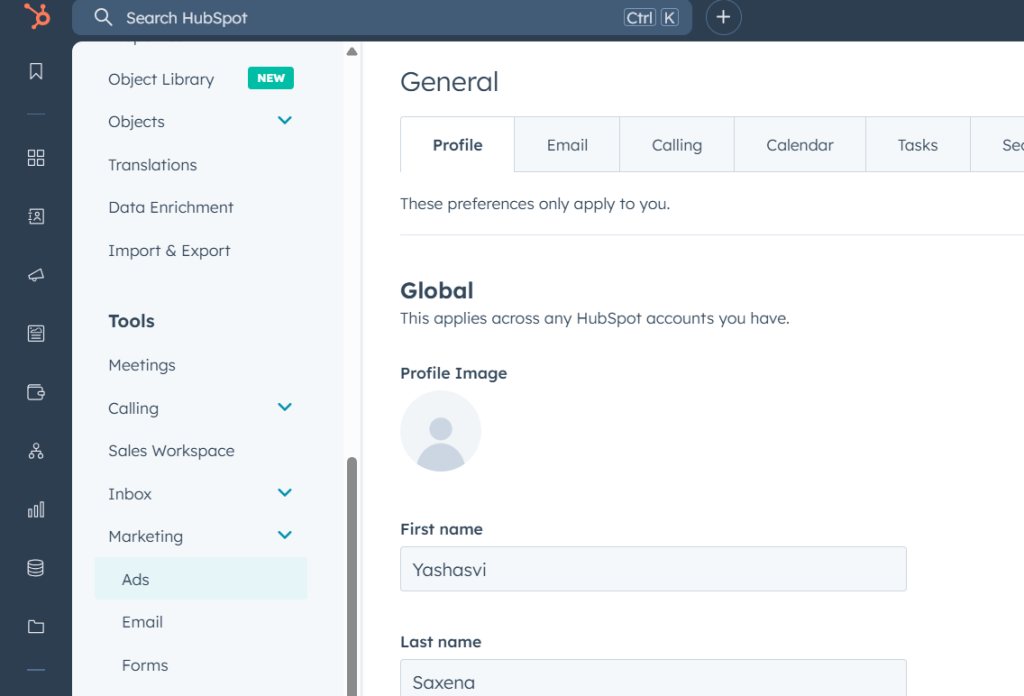Viewport: 1024px width, 696px height.
Task: Expand the Calling settings section
Action: [x=284, y=408]
